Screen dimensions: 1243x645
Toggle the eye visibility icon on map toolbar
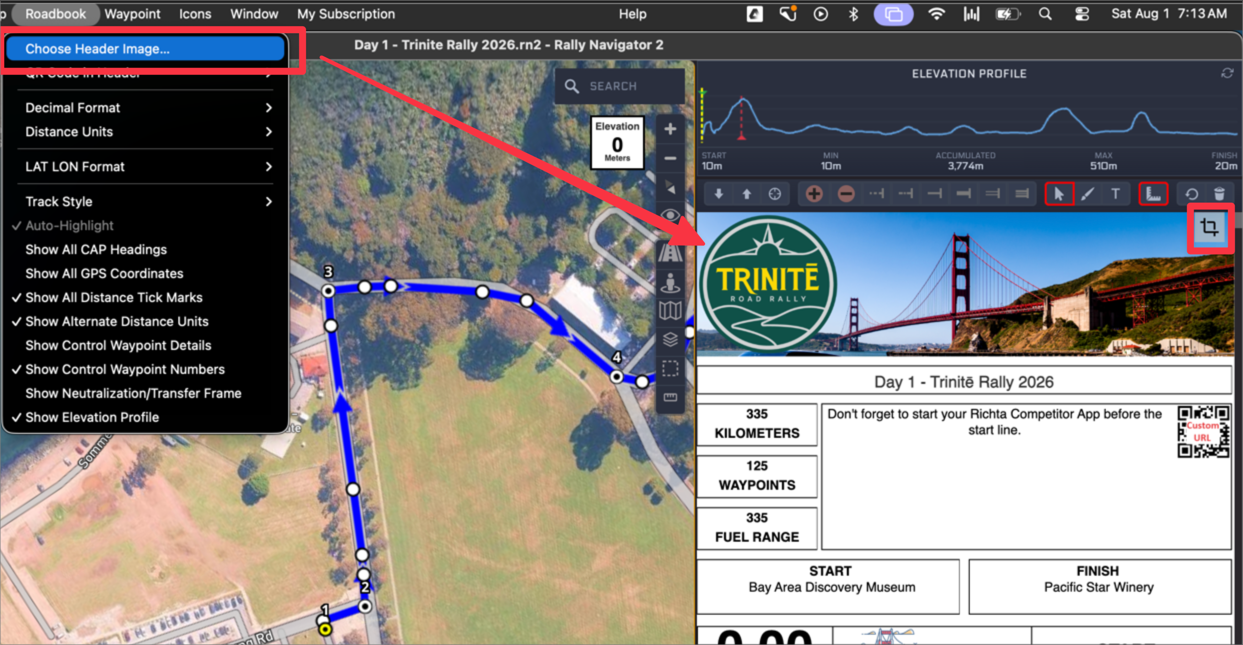click(x=670, y=216)
